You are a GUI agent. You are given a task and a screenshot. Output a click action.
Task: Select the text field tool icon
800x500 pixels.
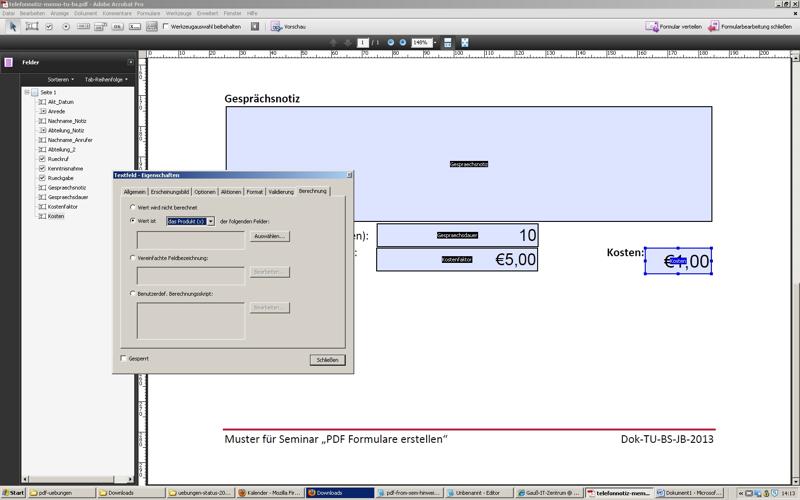coord(32,27)
